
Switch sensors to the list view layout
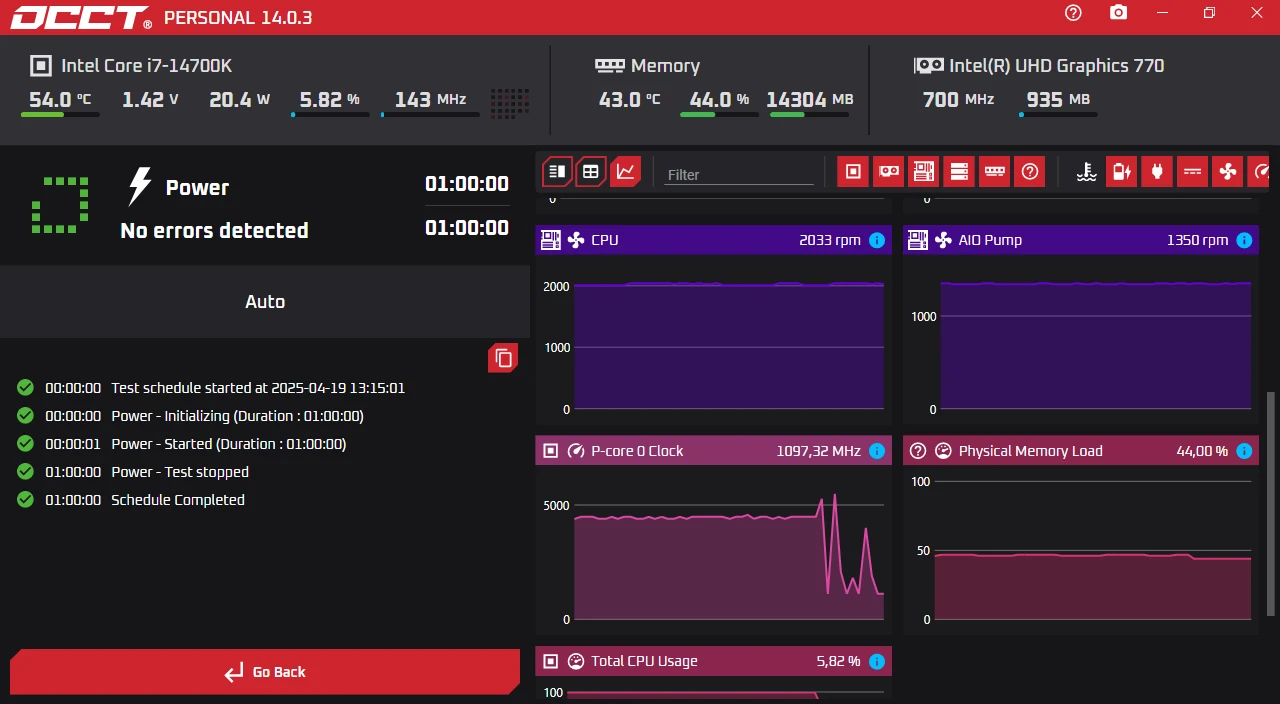point(558,172)
